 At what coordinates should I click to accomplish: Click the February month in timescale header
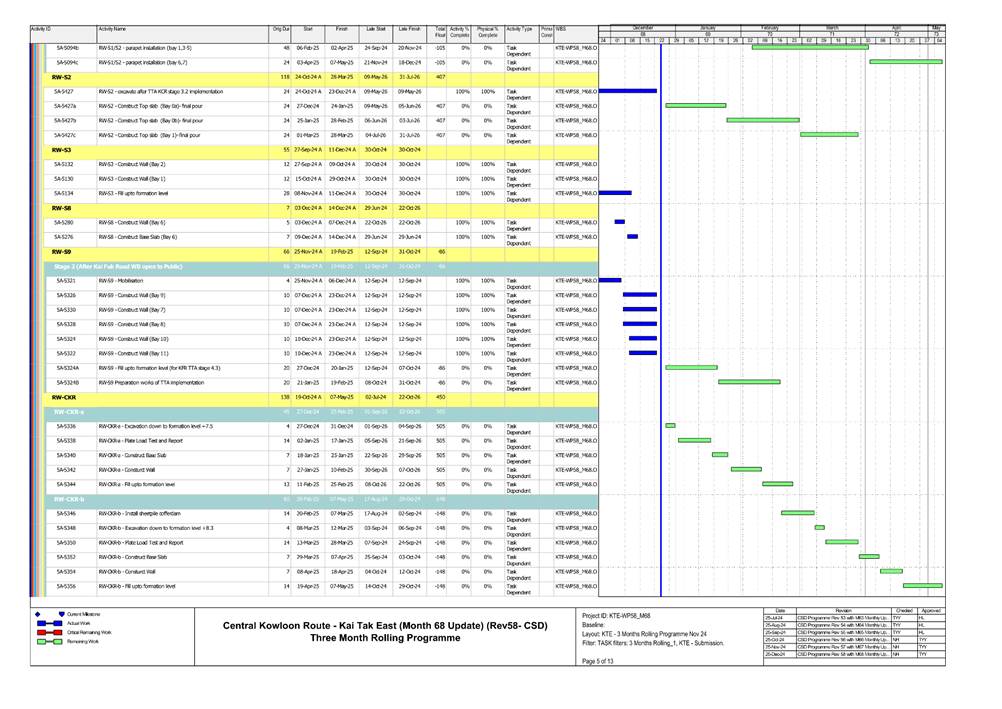tap(770, 27)
